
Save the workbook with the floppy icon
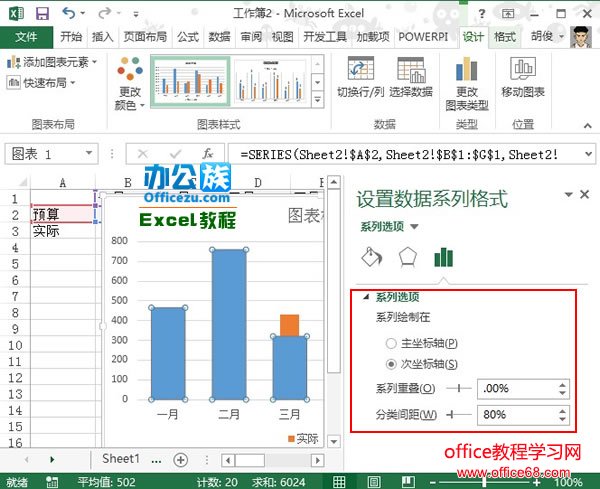pos(42,14)
